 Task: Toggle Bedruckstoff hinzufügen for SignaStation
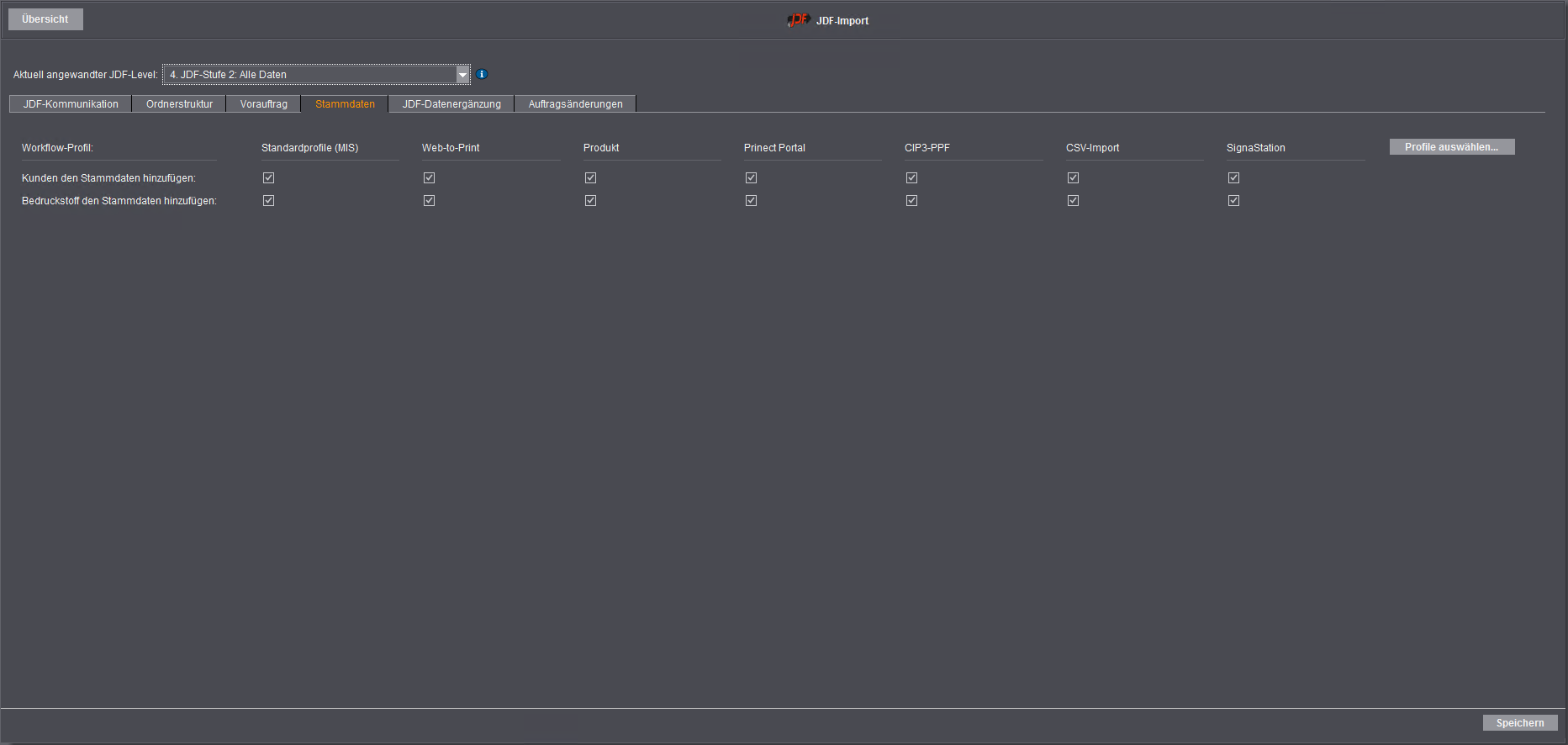coord(1234,201)
